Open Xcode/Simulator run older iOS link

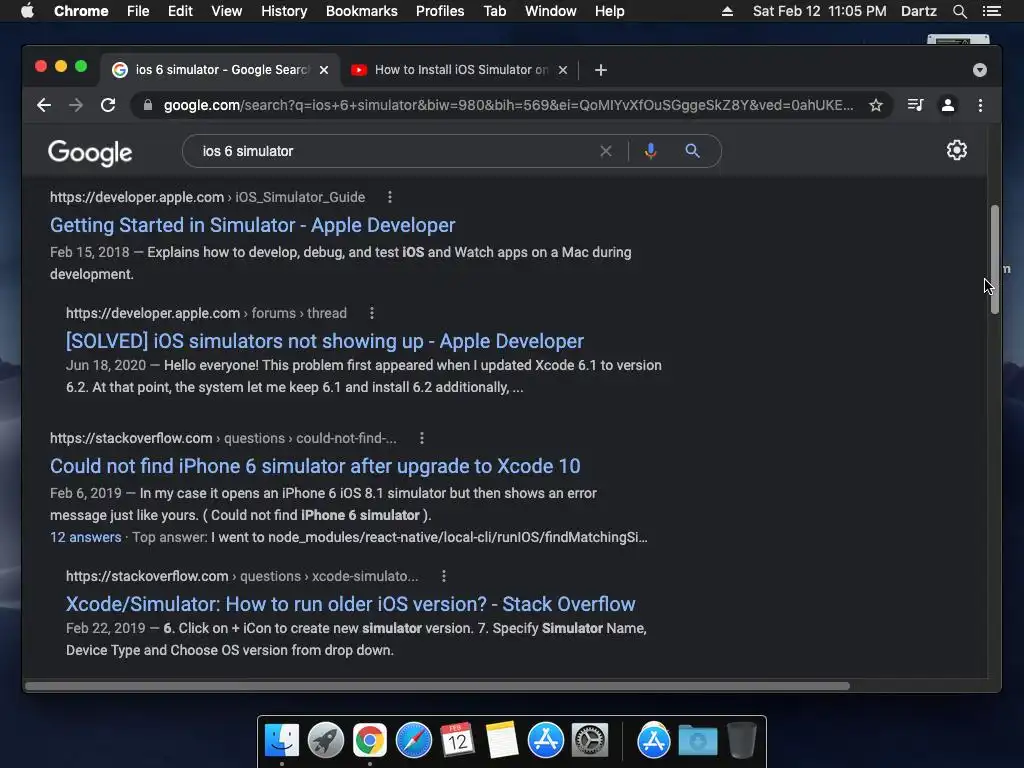point(351,604)
